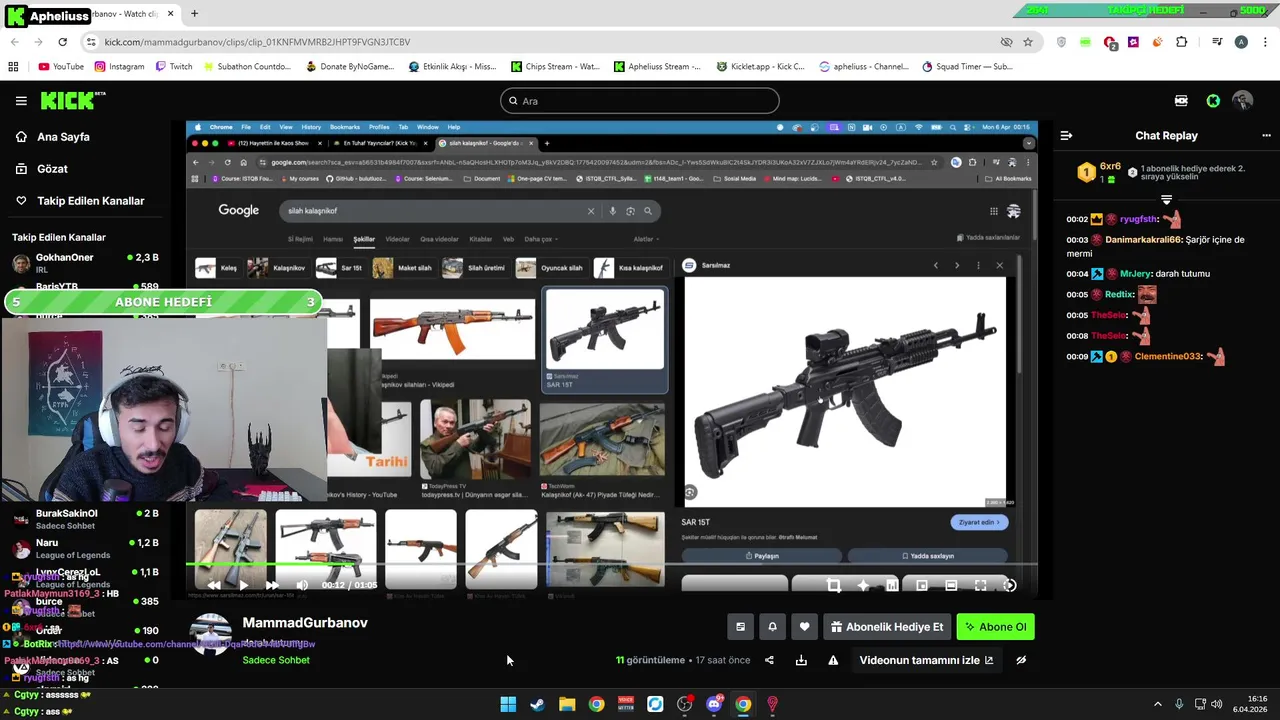
Task: Click Danimarkakrali66 username in chat
Action: point(1144,240)
